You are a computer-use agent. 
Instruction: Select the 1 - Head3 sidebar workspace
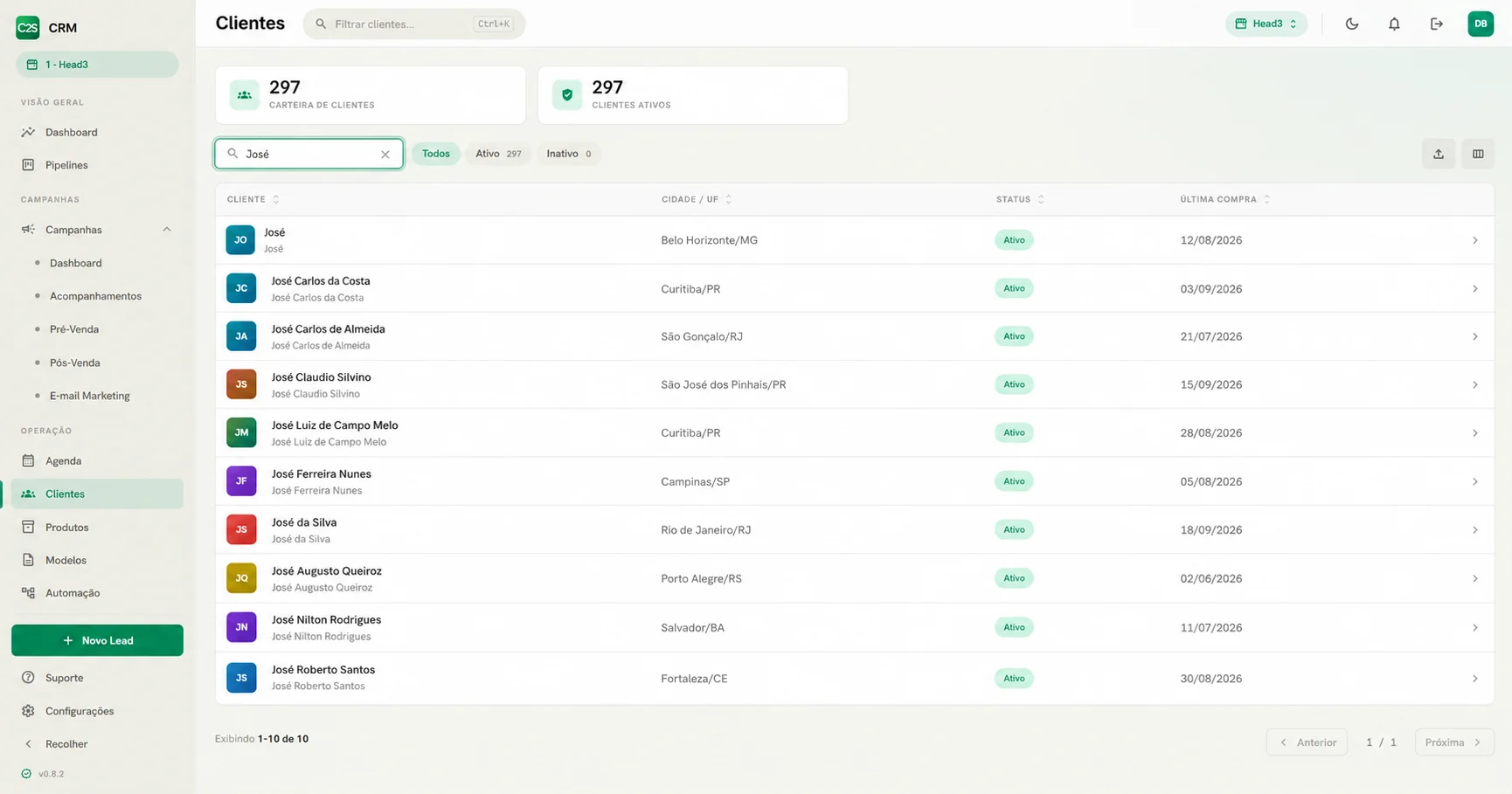[97, 65]
